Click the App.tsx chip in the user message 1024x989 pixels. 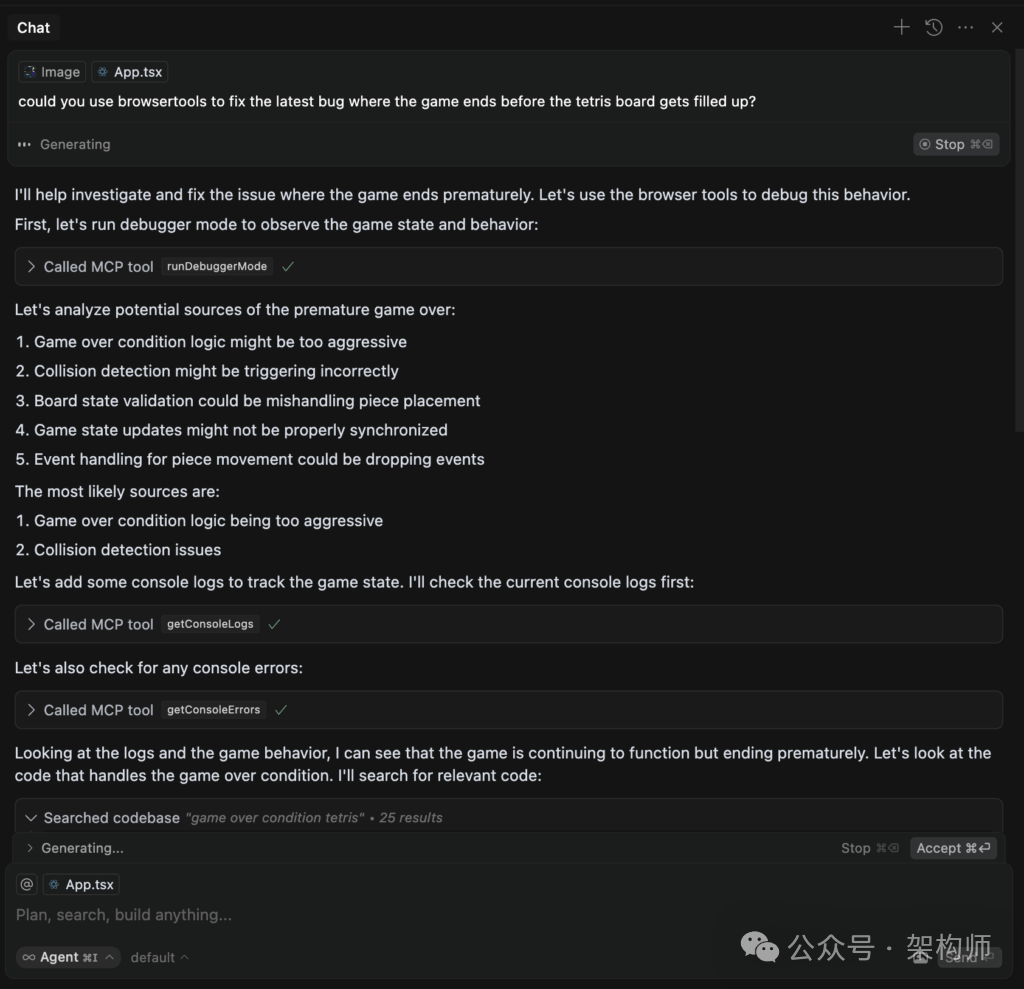(x=129, y=72)
